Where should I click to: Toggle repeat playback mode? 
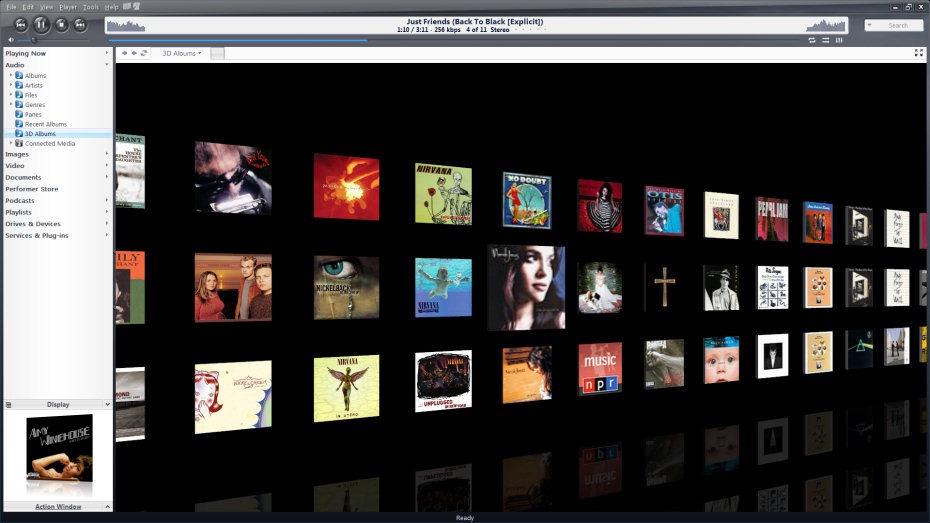point(811,40)
